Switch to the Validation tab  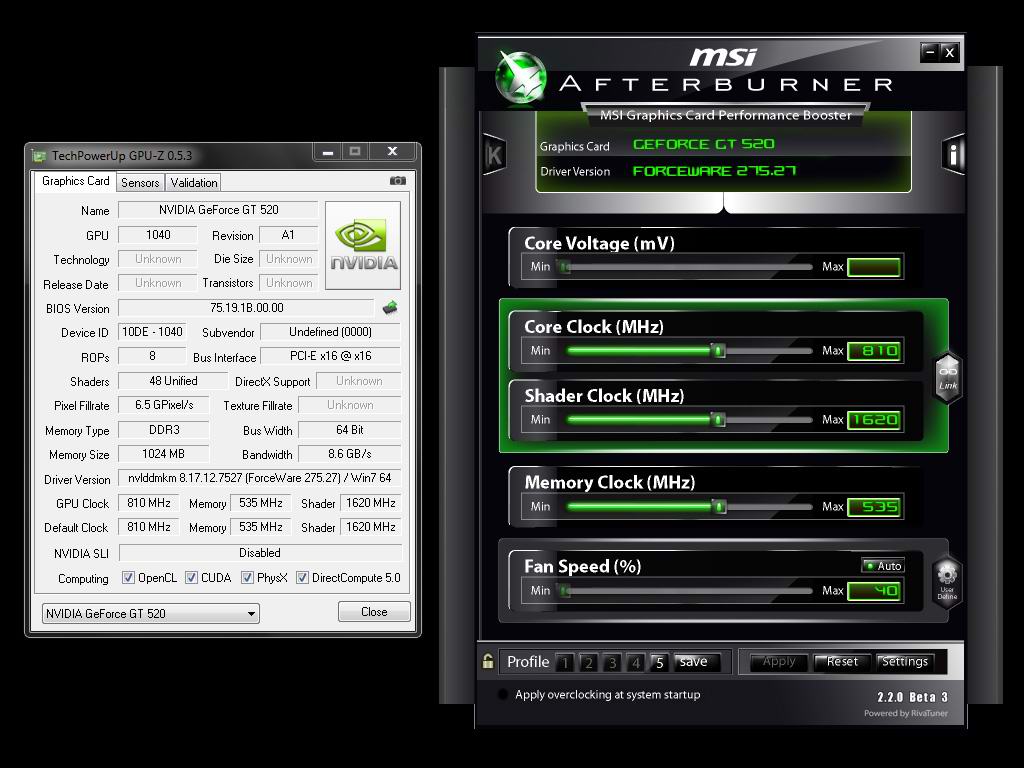tap(193, 182)
